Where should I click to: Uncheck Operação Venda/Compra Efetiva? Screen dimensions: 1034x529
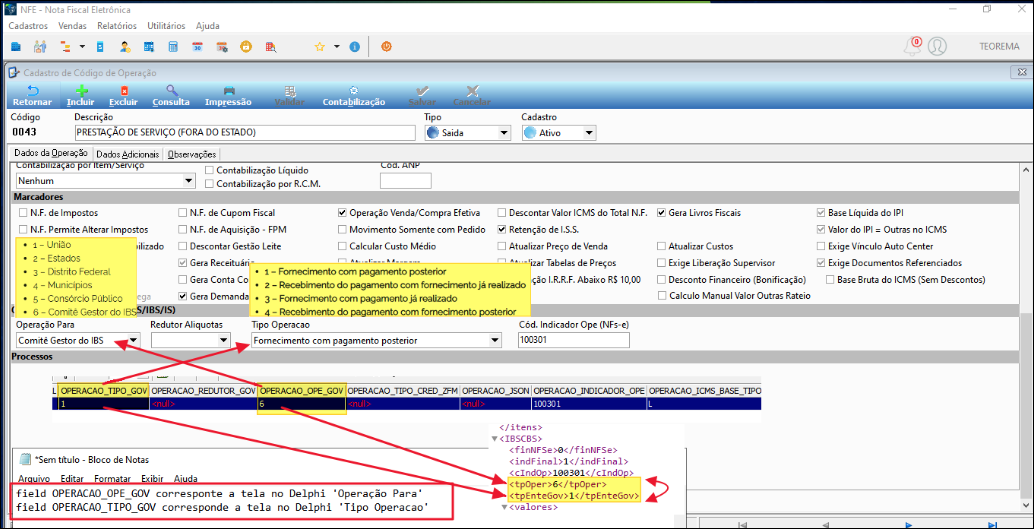[x=342, y=213]
